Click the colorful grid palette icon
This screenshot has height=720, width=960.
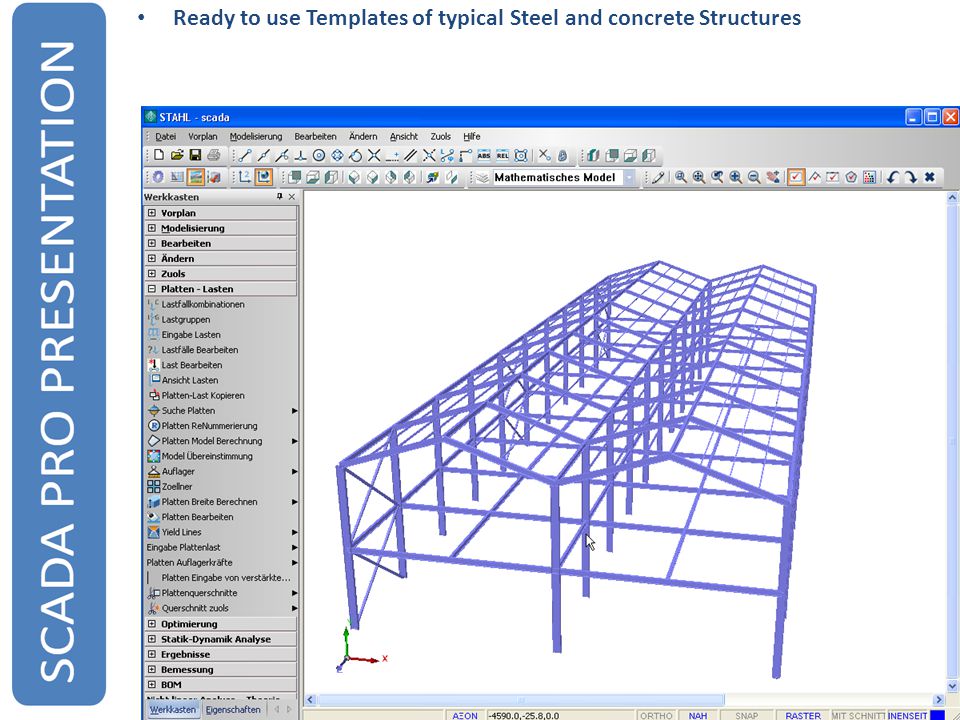pos(869,178)
